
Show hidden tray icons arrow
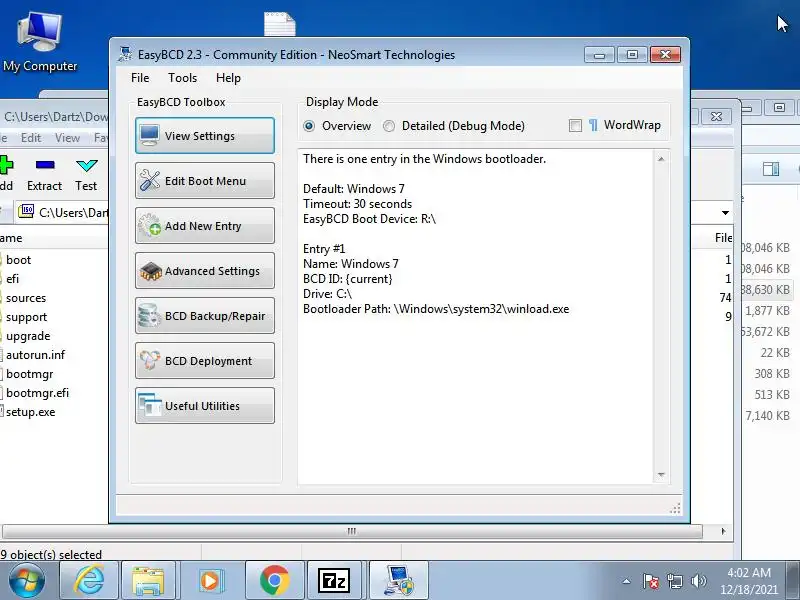point(627,581)
